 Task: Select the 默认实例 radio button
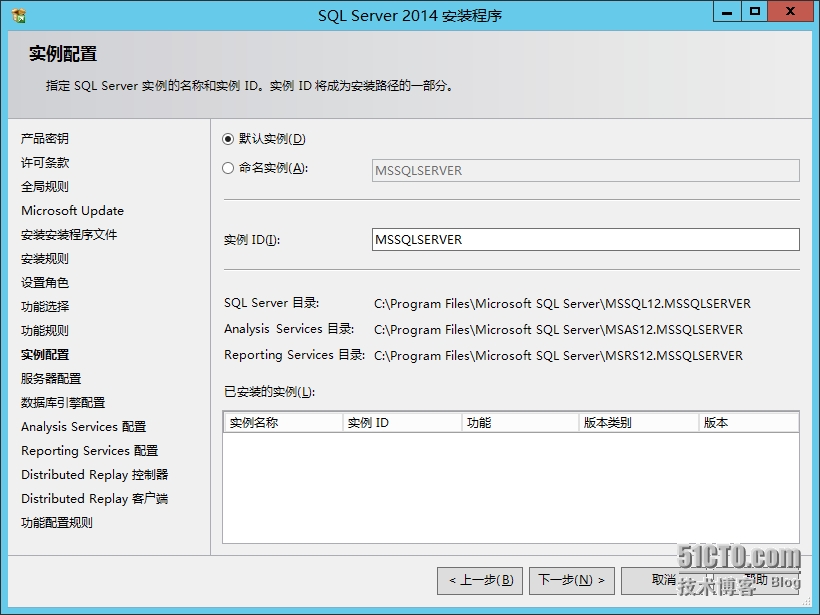[227, 139]
